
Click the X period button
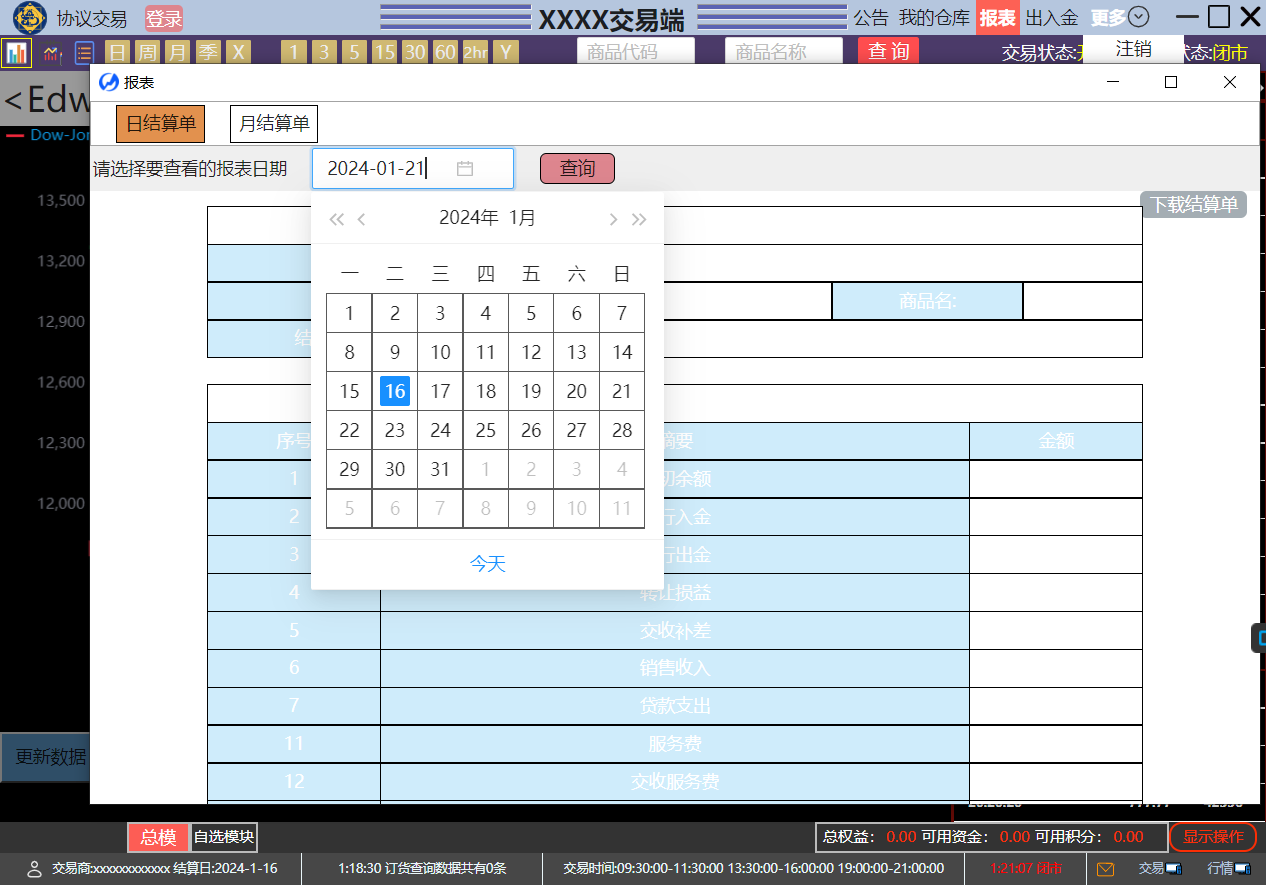pyautogui.click(x=238, y=52)
